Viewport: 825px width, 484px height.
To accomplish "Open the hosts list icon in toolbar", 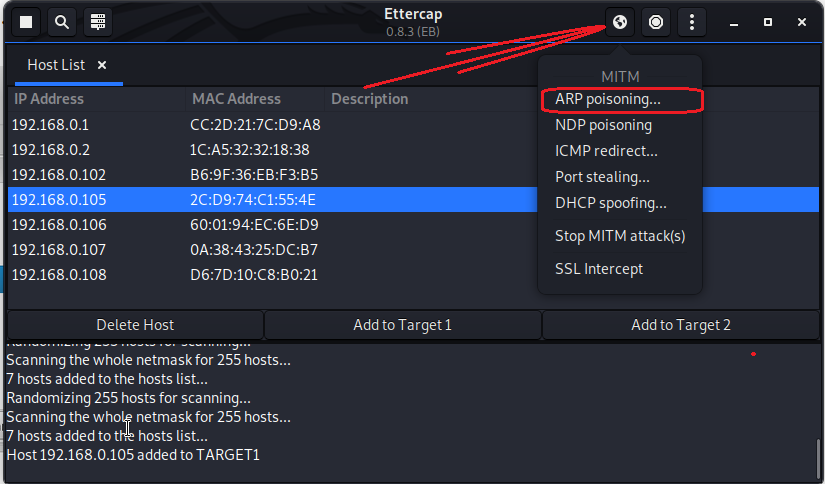I will (97, 21).
